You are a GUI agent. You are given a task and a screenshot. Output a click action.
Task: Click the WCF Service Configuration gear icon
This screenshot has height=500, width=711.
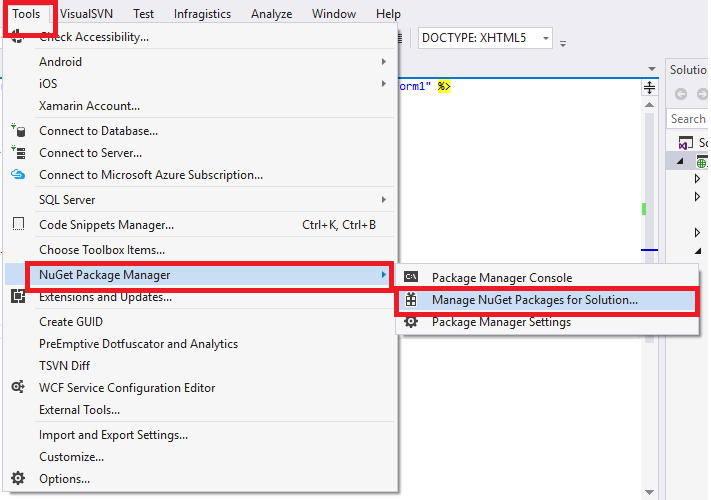18,387
